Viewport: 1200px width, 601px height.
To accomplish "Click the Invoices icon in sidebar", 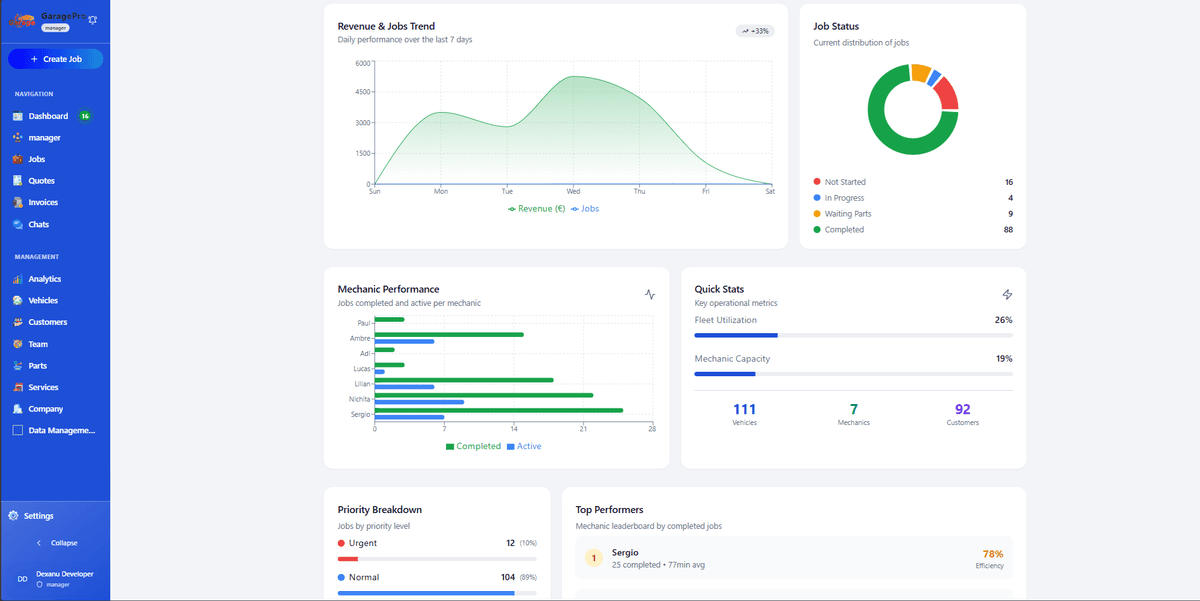I will coord(18,203).
